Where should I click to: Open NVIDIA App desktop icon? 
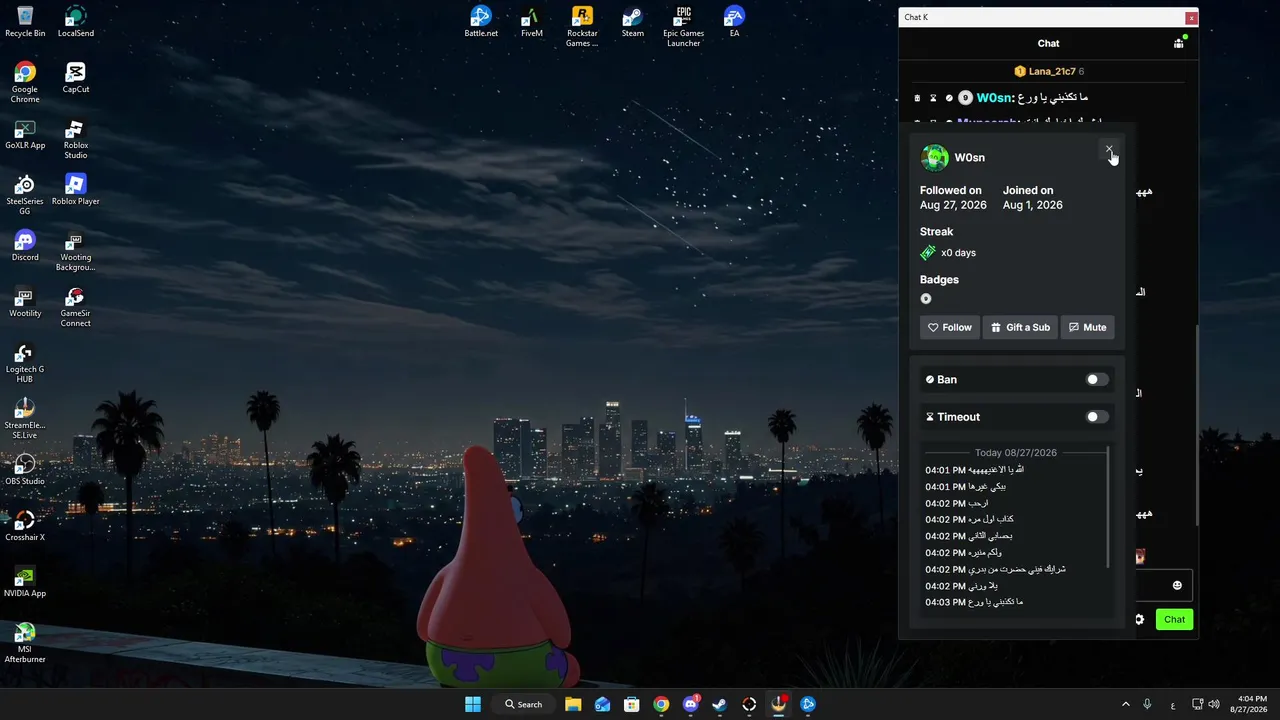pos(25,582)
